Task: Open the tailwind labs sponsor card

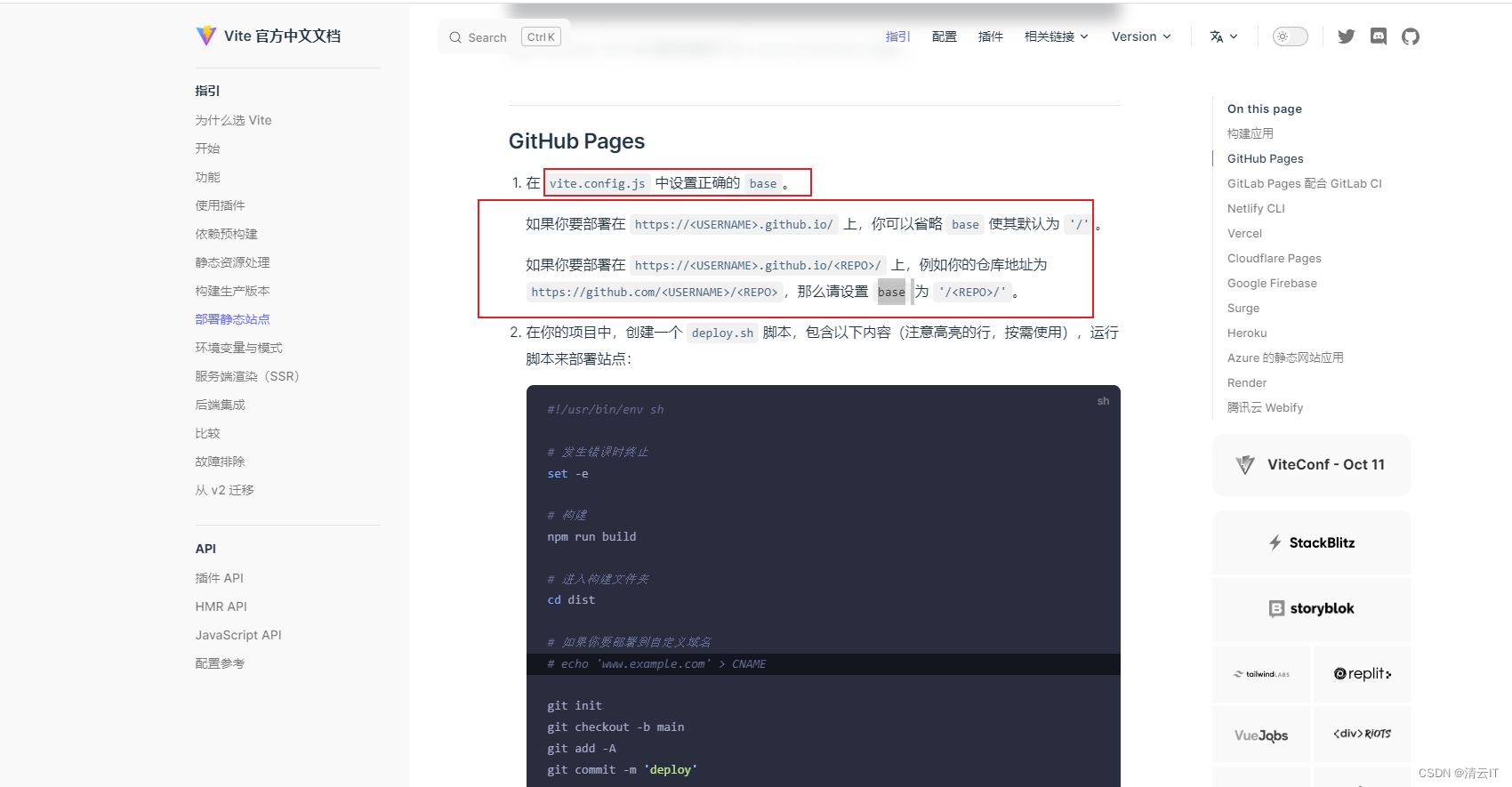Action: point(1261,674)
